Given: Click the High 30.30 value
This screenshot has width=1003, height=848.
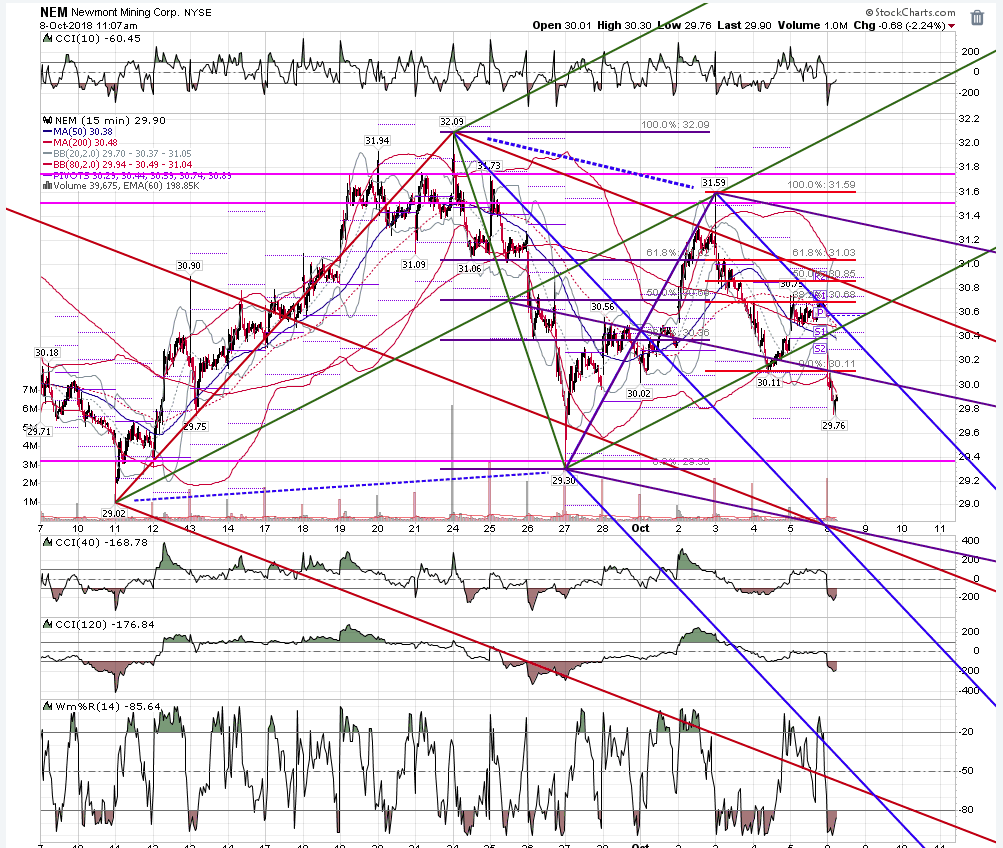Looking at the screenshot, I should click(624, 26).
